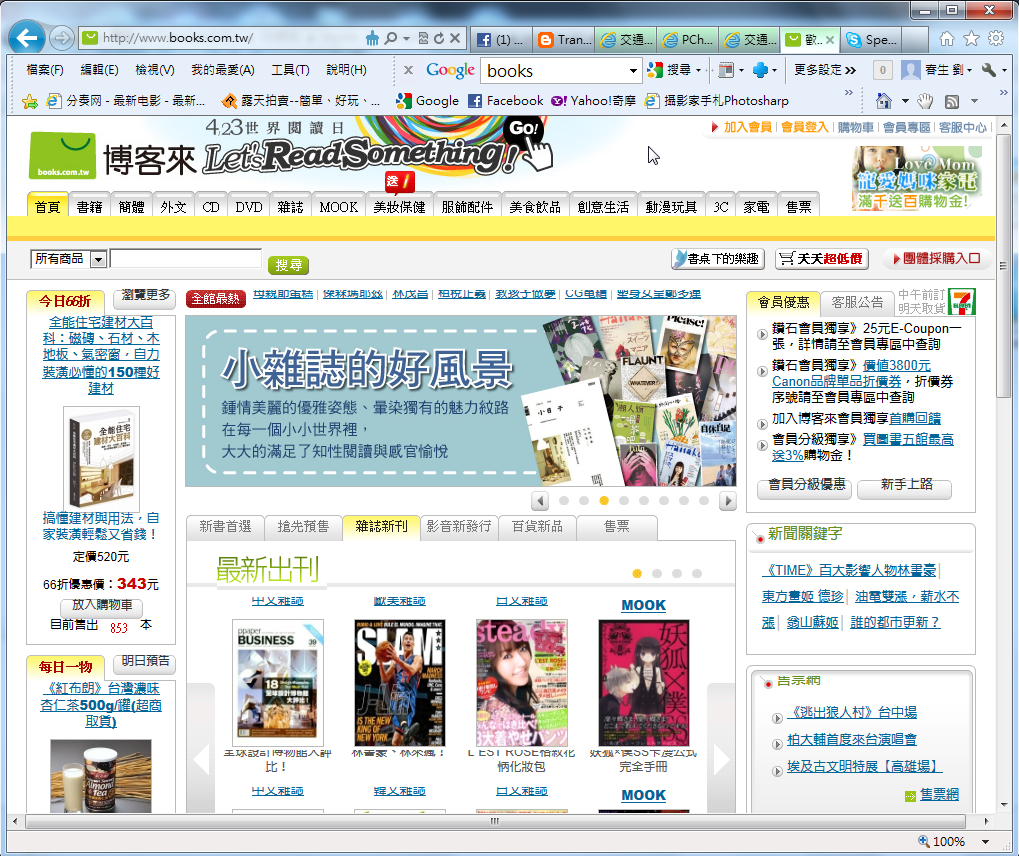Image resolution: width=1019 pixels, height=856 pixels.
Task: Click the Google toolbar wrench settings icon
Action: [988, 70]
